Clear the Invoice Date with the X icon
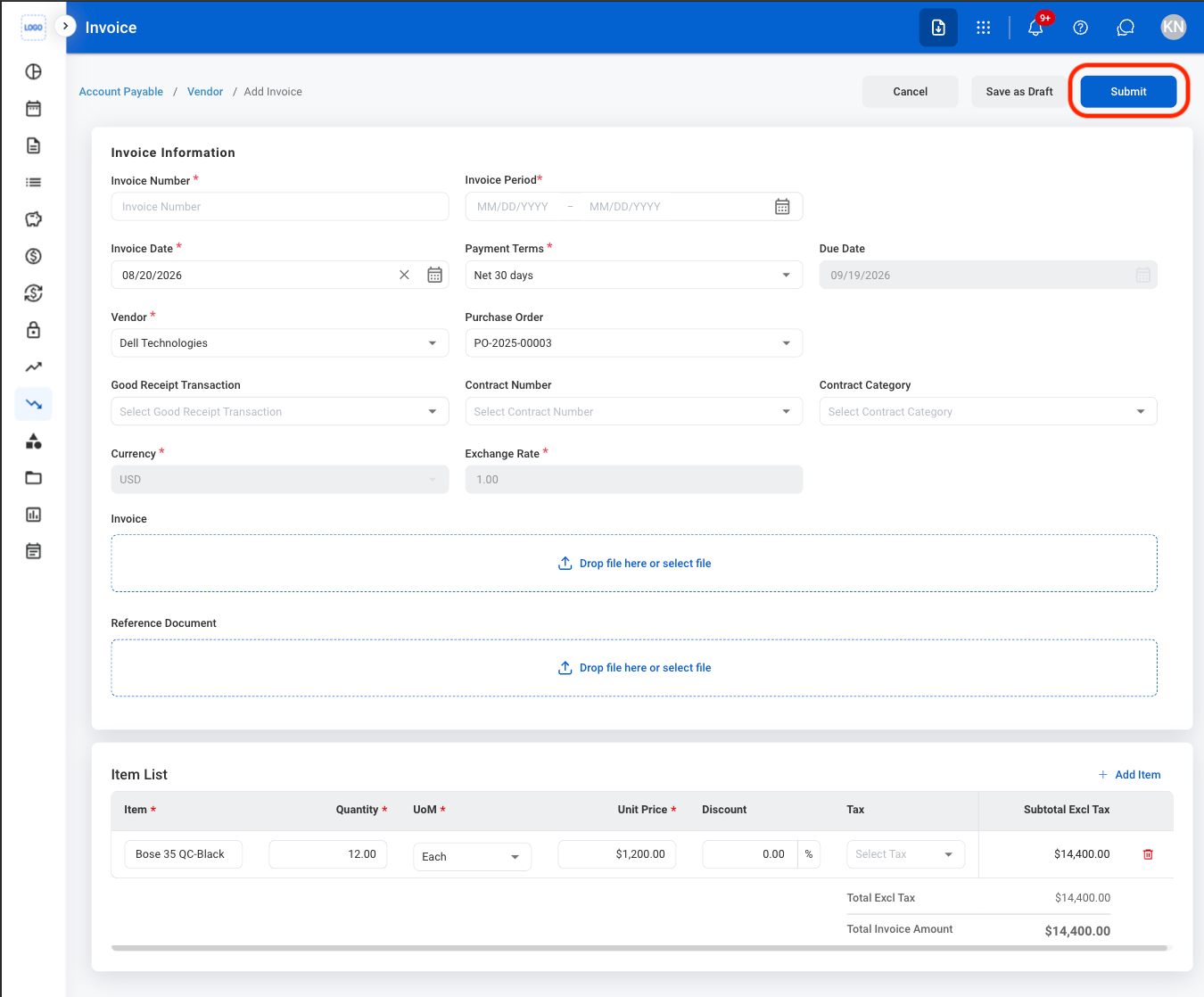Screen dimensions: 1204x997 404,275
